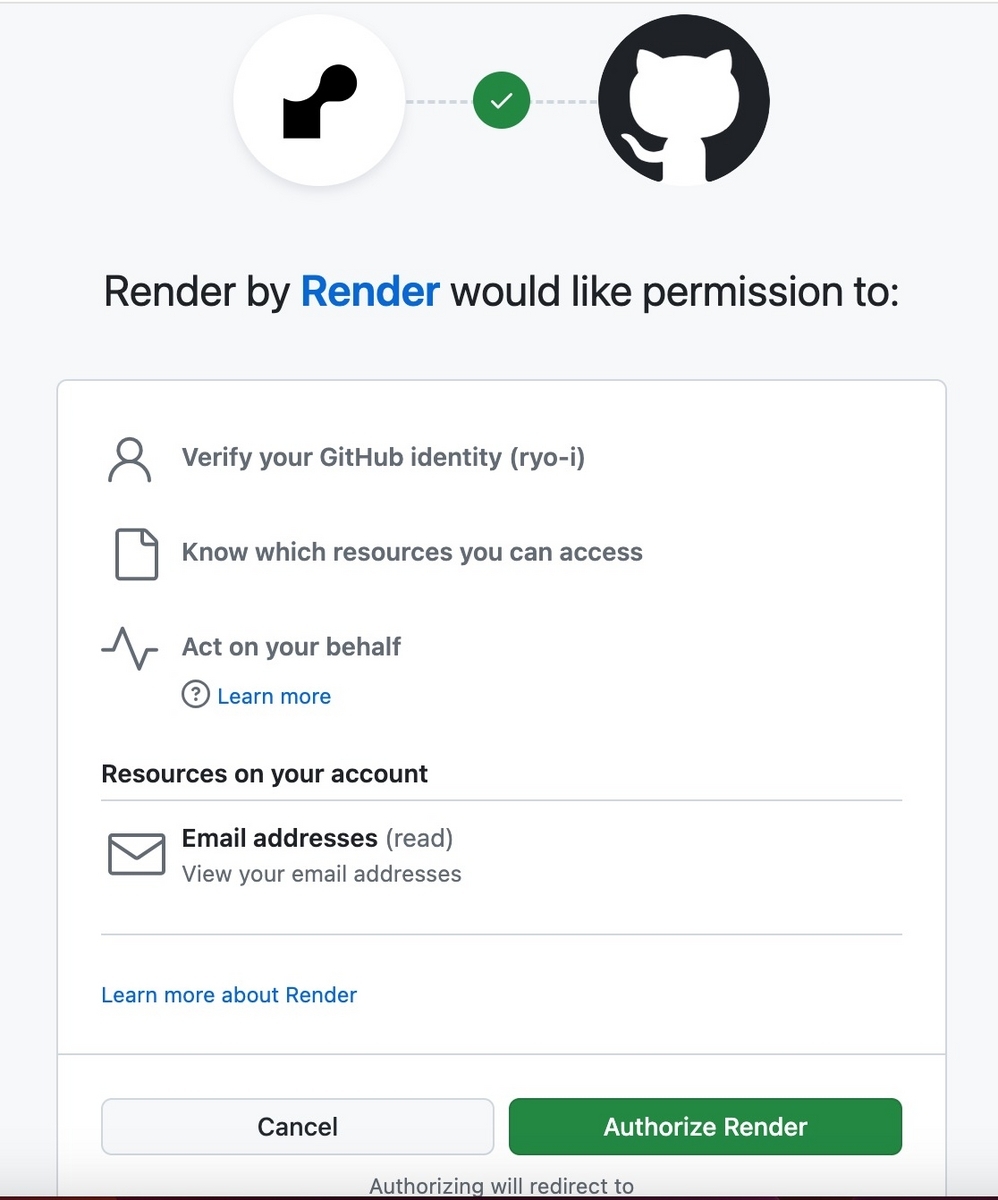Screen dimensions: 998x1200
Task: Click the Authorizing will redirect to text
Action: click(x=502, y=1186)
